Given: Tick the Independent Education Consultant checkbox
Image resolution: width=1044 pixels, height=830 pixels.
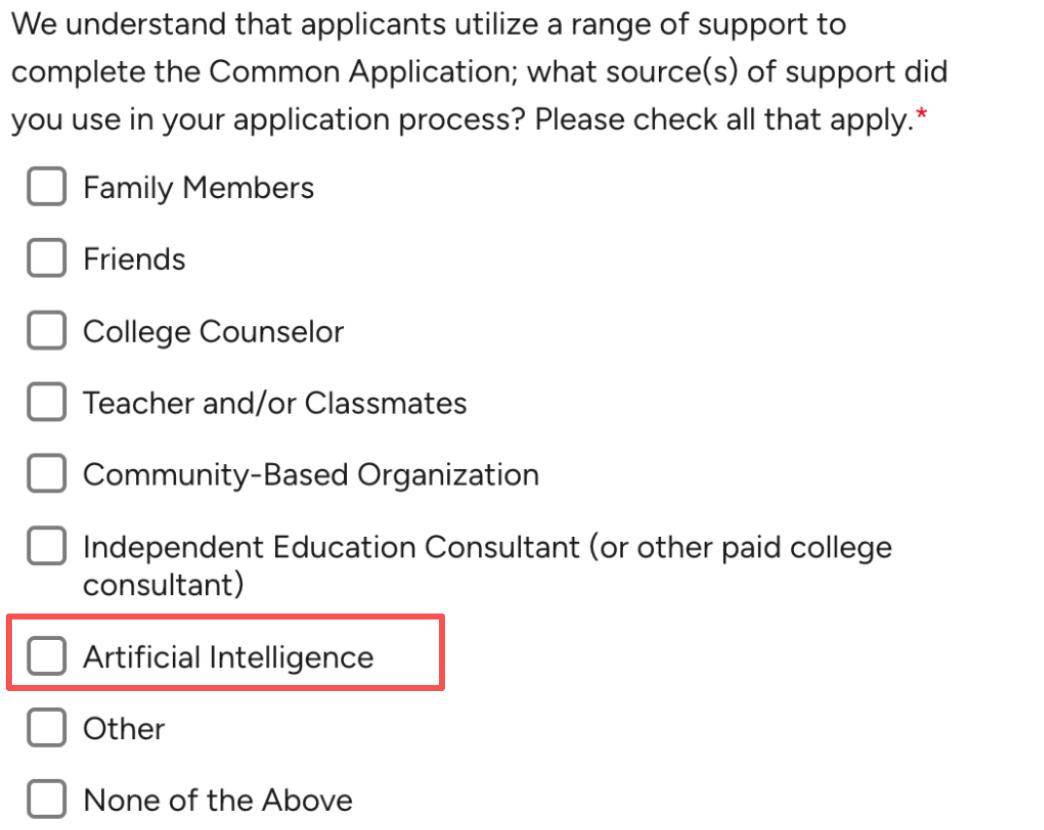Looking at the screenshot, I should tap(47, 546).
